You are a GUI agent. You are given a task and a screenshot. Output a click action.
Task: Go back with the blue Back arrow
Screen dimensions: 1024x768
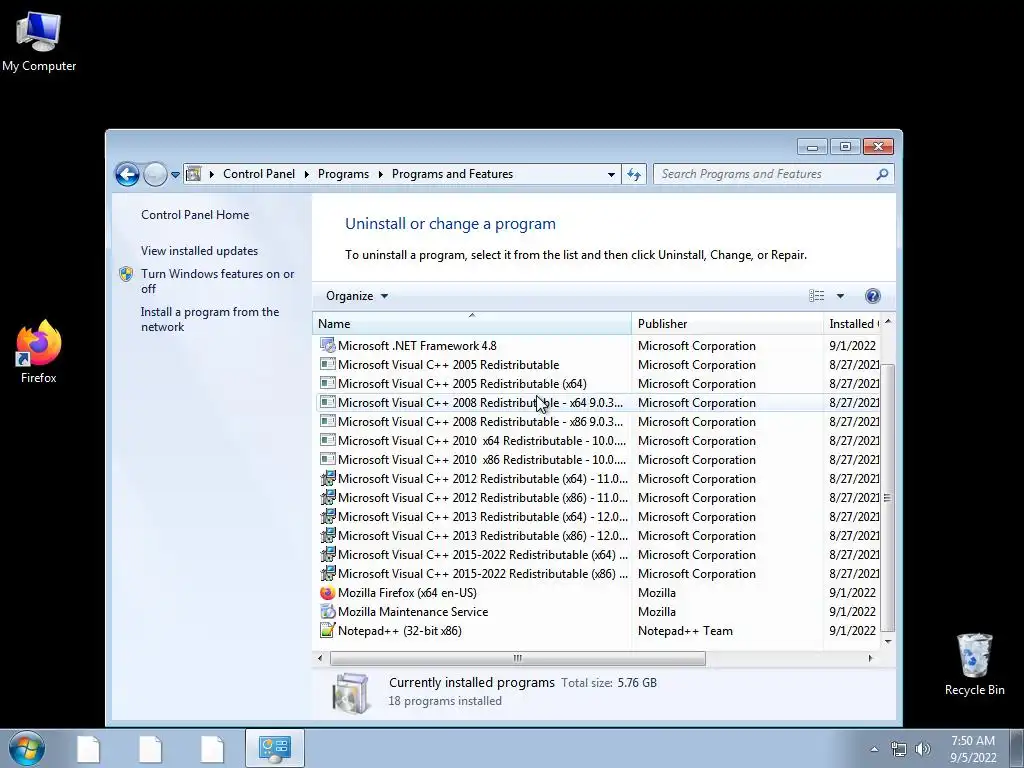tap(127, 174)
